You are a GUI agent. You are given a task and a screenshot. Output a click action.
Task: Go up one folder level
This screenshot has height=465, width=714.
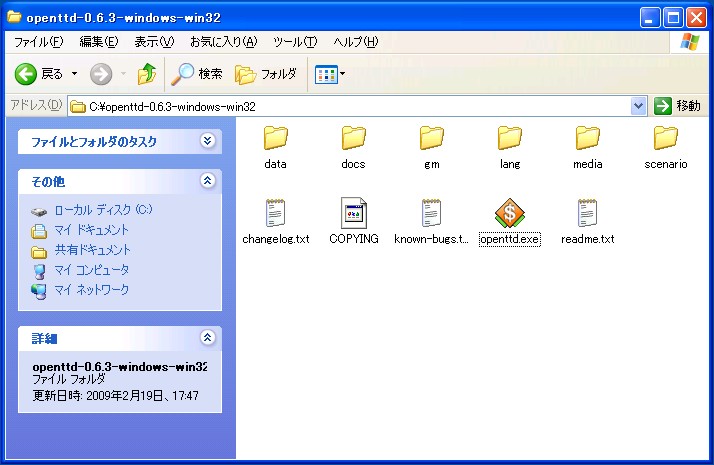click(x=147, y=74)
